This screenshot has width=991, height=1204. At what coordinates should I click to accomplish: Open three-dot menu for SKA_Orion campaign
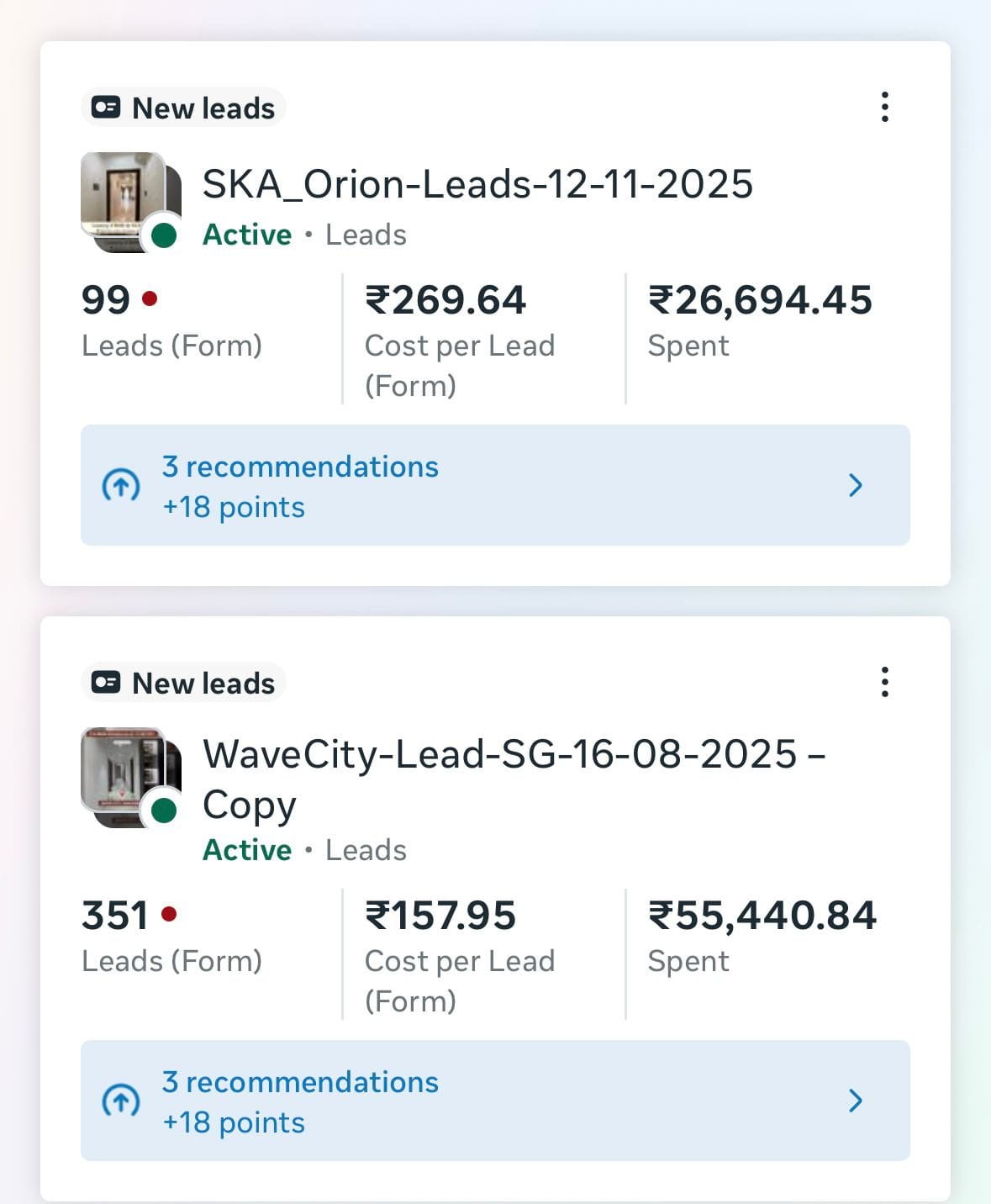tap(884, 108)
